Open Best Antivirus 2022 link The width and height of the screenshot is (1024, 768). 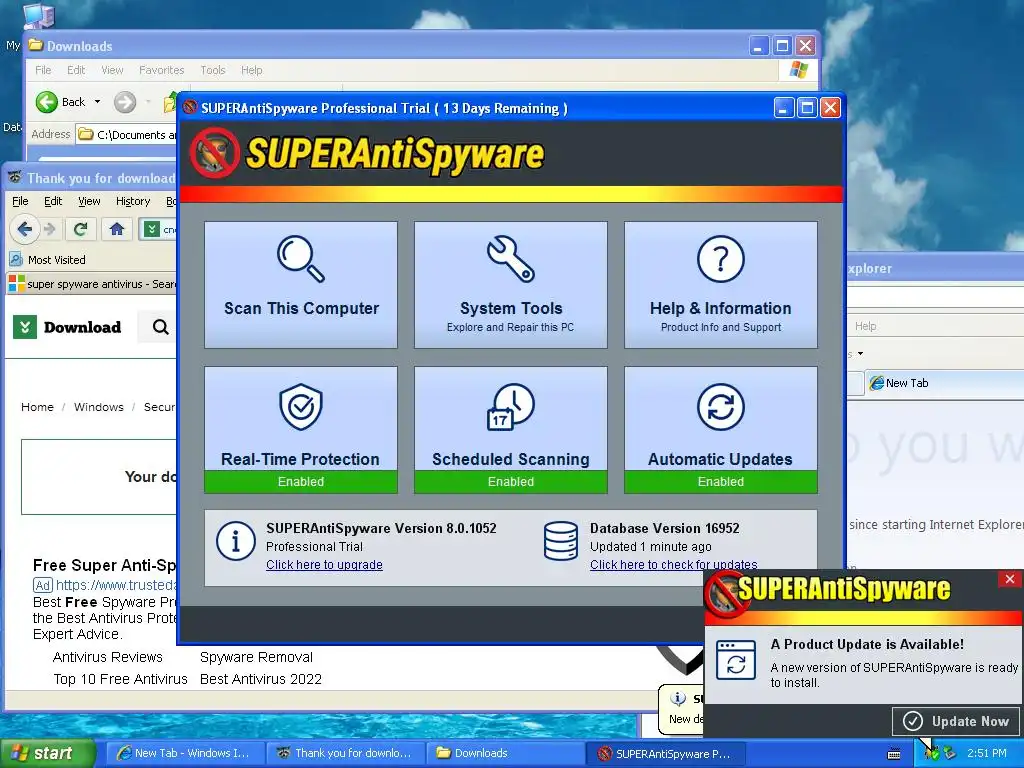coord(261,679)
